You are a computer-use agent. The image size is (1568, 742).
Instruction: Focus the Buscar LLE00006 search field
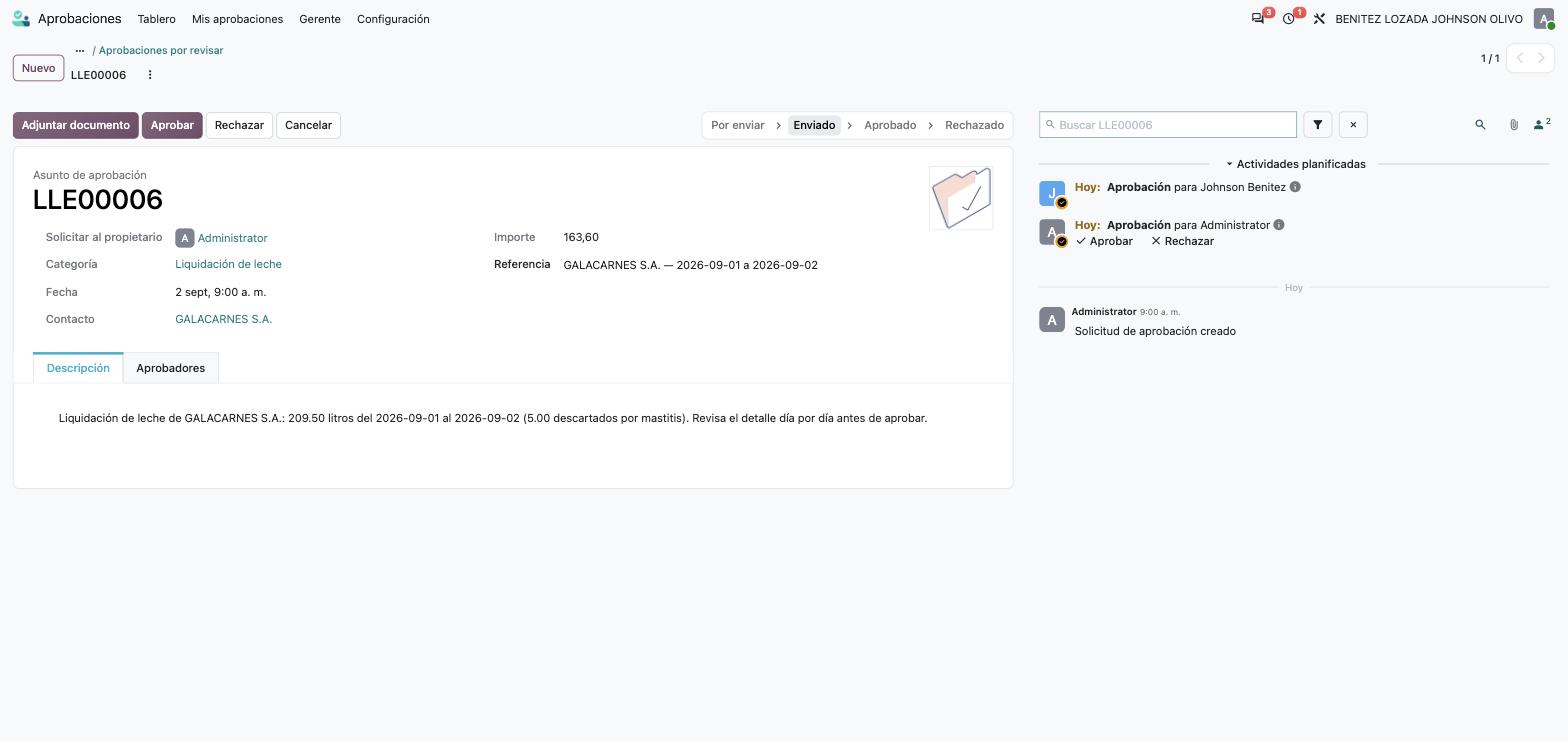1168,125
